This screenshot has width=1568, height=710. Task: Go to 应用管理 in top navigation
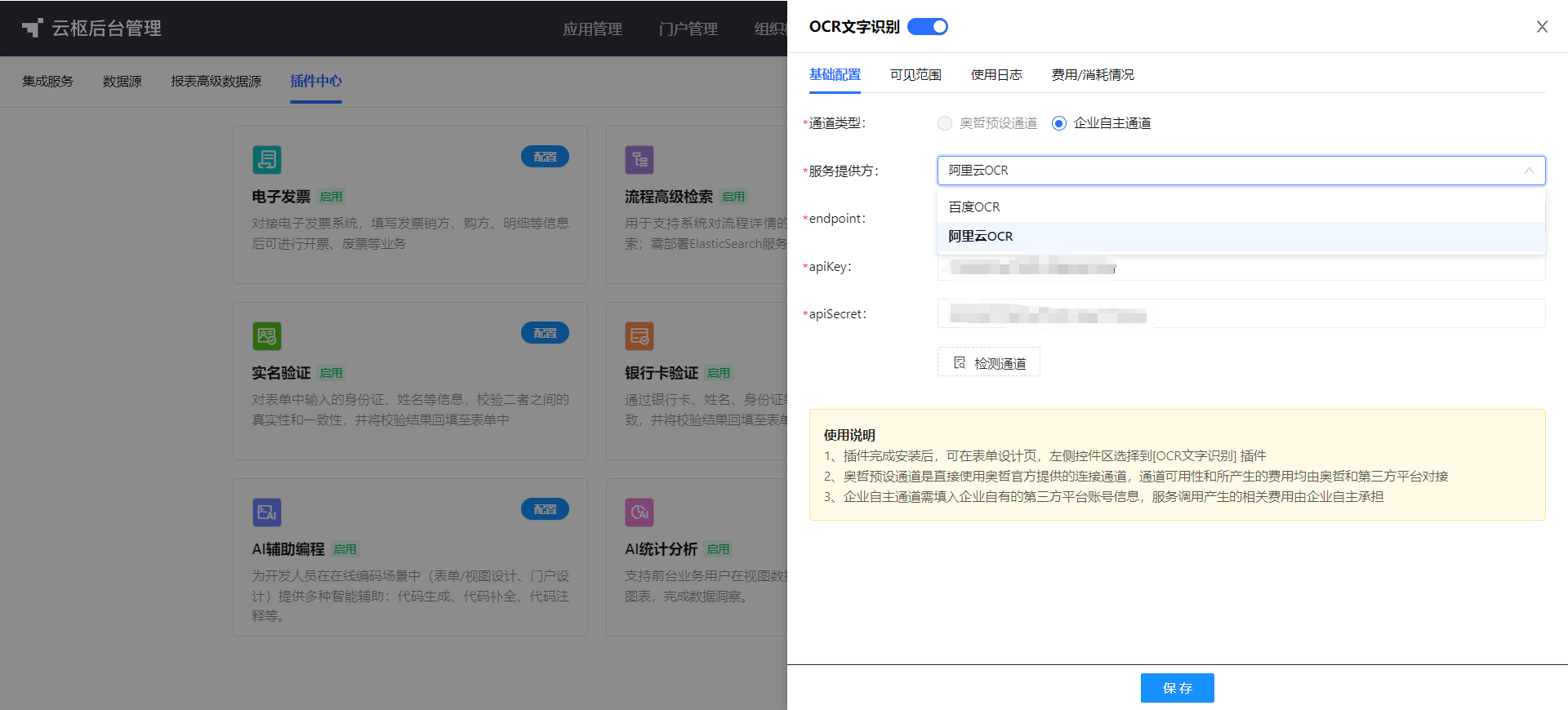(x=593, y=29)
